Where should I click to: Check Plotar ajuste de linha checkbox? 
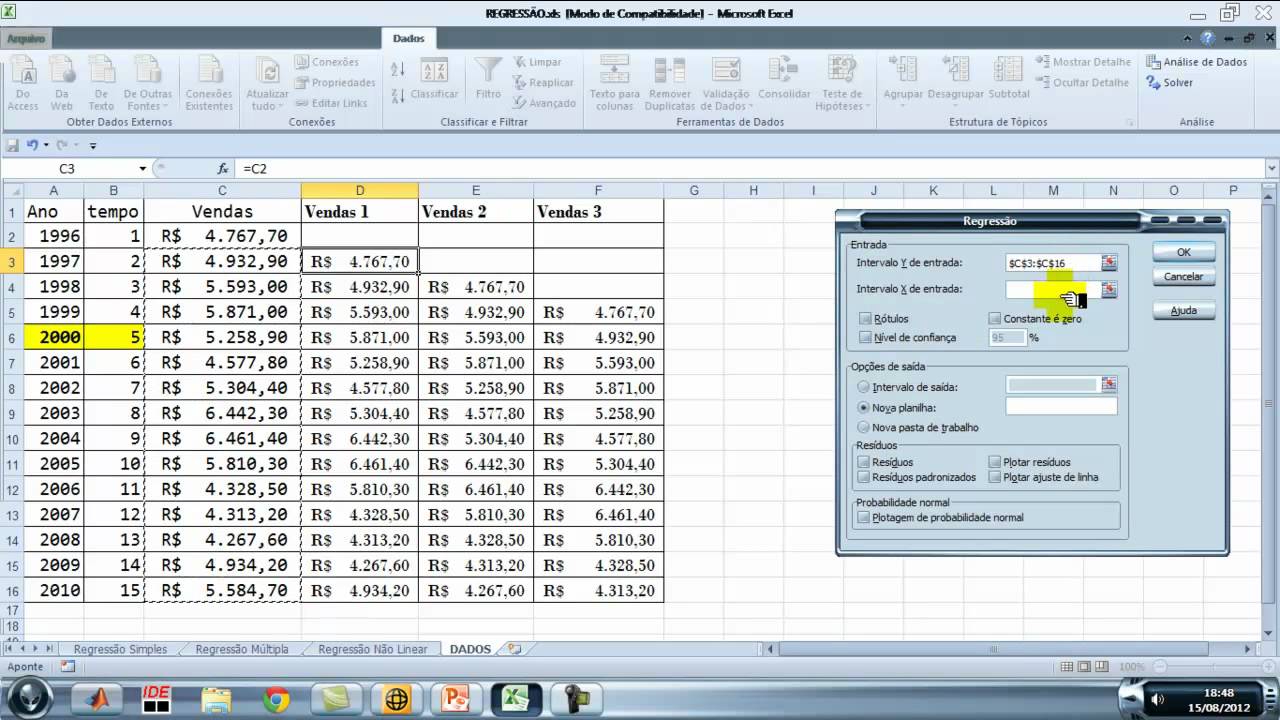(x=995, y=477)
